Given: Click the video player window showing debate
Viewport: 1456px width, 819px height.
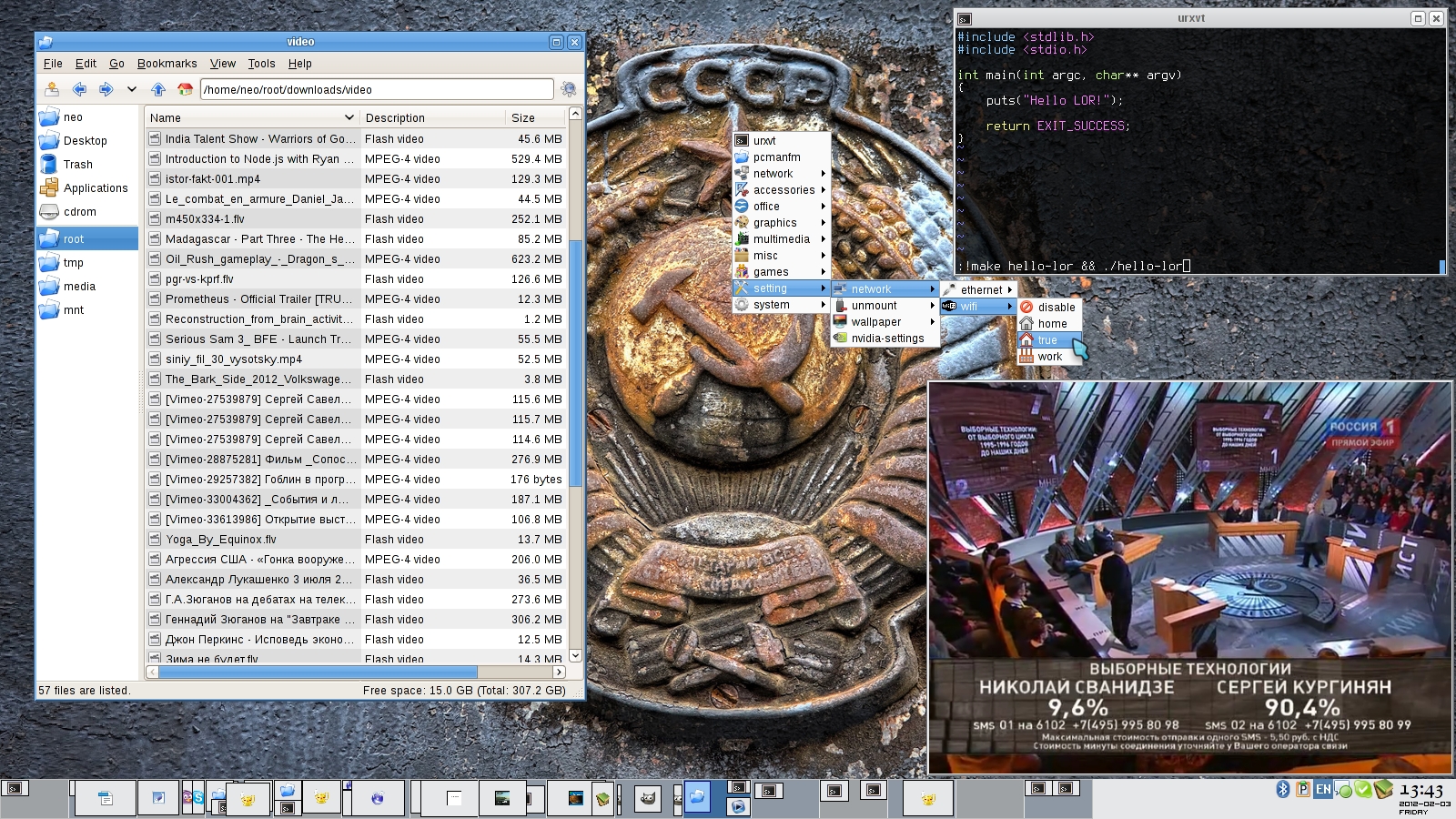Looking at the screenshot, I should [1189, 578].
